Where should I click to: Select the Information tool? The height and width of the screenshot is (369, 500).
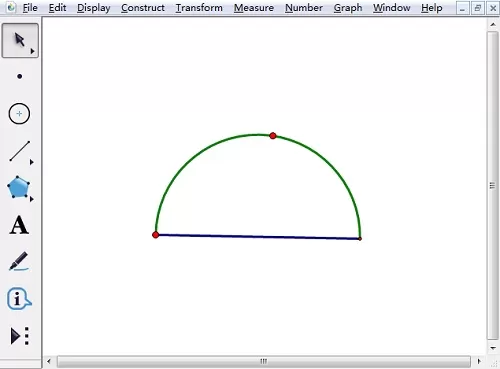[19, 298]
